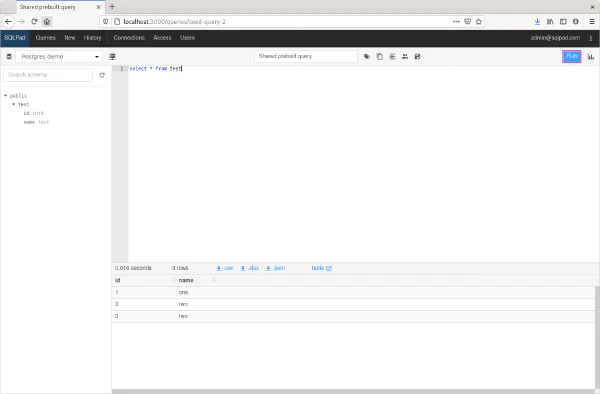Refresh the schema with the reload icon

(x=102, y=75)
